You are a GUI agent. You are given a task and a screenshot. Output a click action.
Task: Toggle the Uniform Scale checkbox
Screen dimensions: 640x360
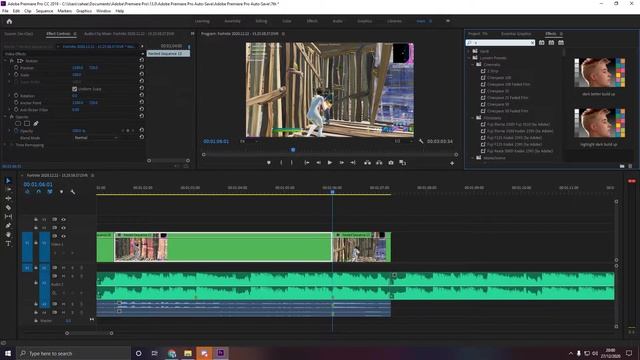[75, 89]
